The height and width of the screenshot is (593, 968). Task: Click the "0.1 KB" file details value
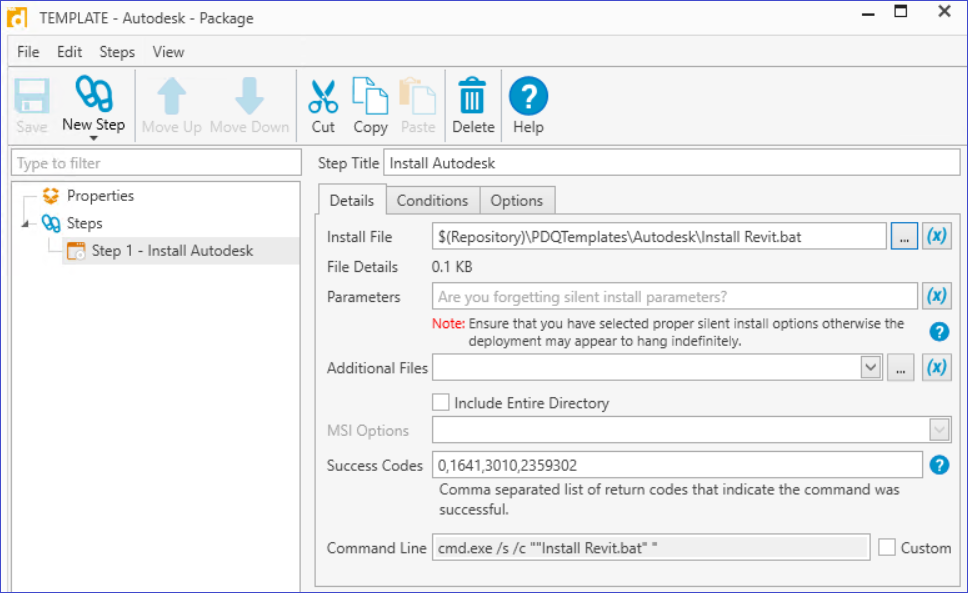[452, 267]
